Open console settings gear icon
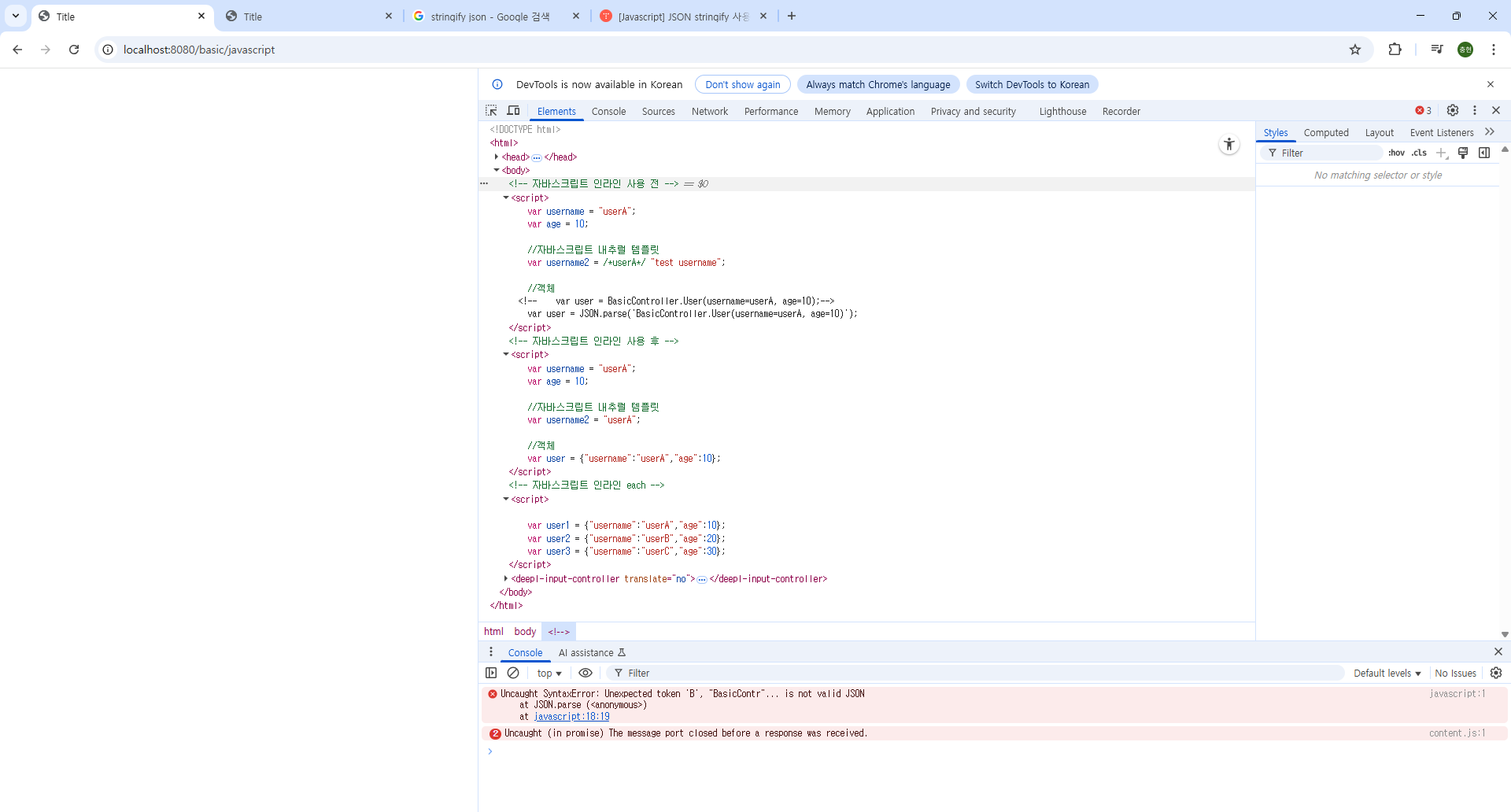 pyautogui.click(x=1496, y=673)
